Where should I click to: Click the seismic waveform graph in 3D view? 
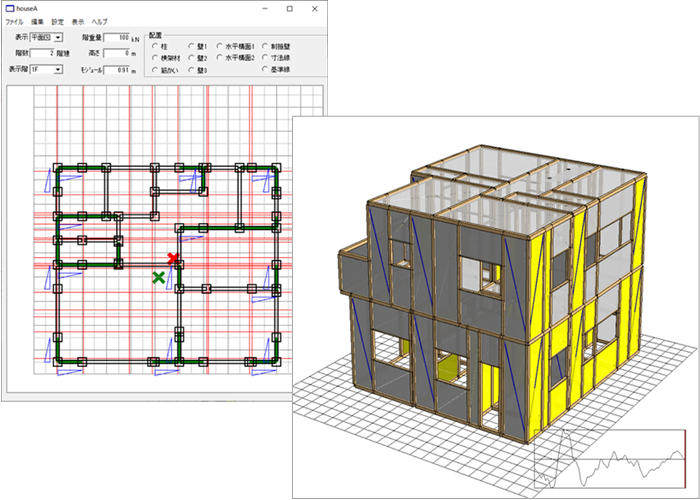609,461
